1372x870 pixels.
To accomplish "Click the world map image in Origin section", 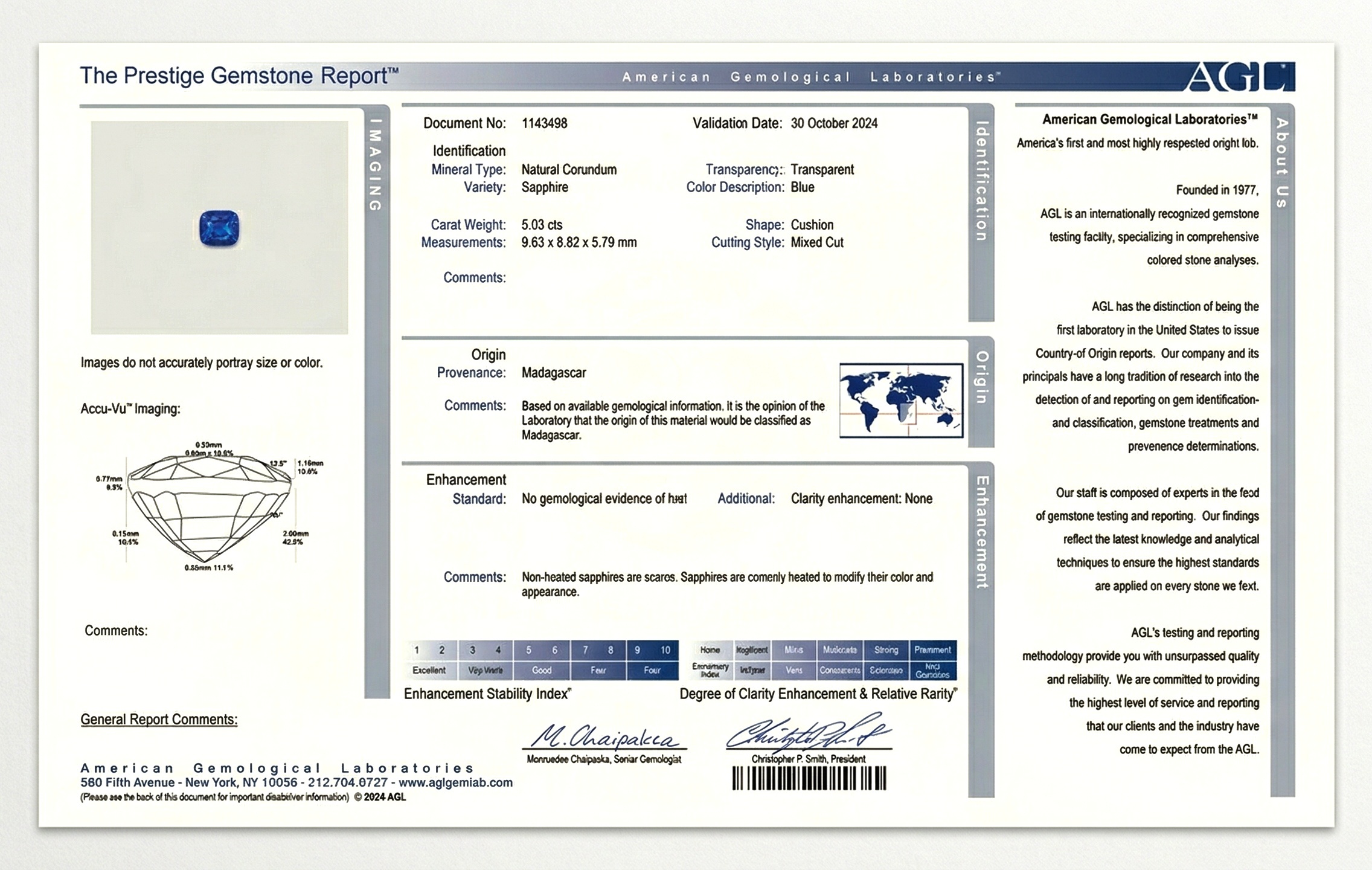I will [x=901, y=400].
